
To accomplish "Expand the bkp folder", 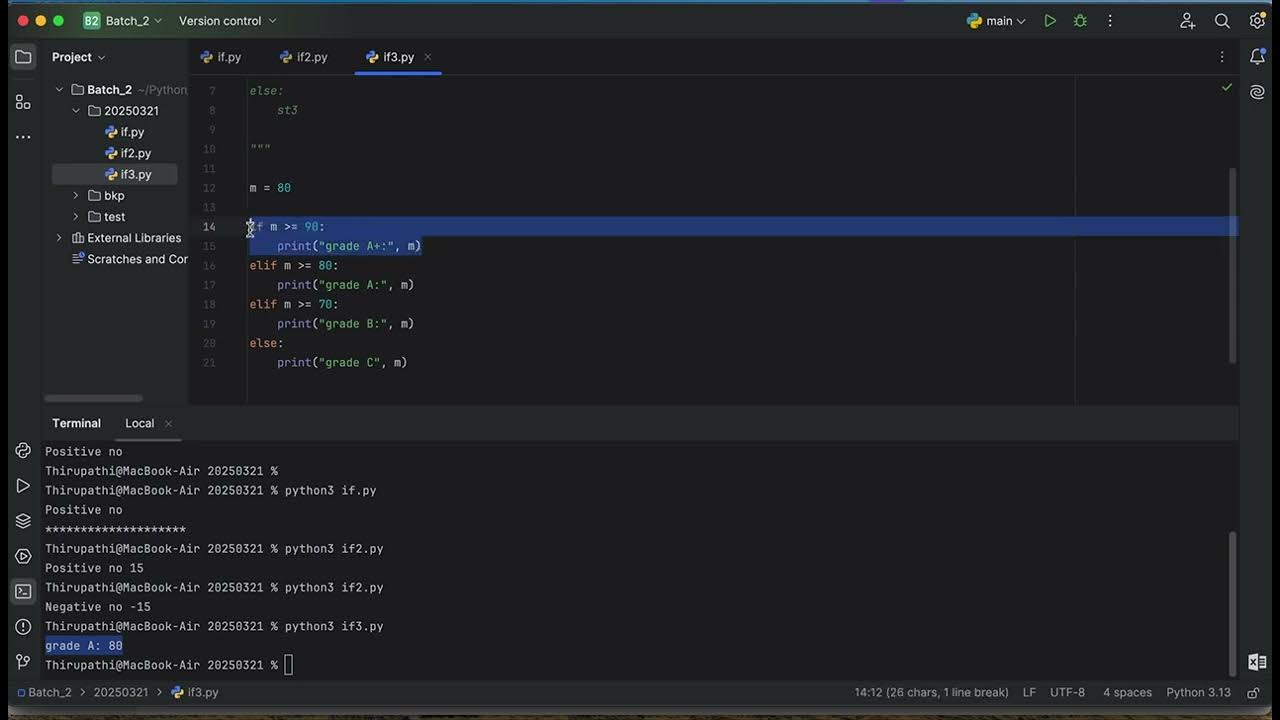I will click(x=76, y=196).
